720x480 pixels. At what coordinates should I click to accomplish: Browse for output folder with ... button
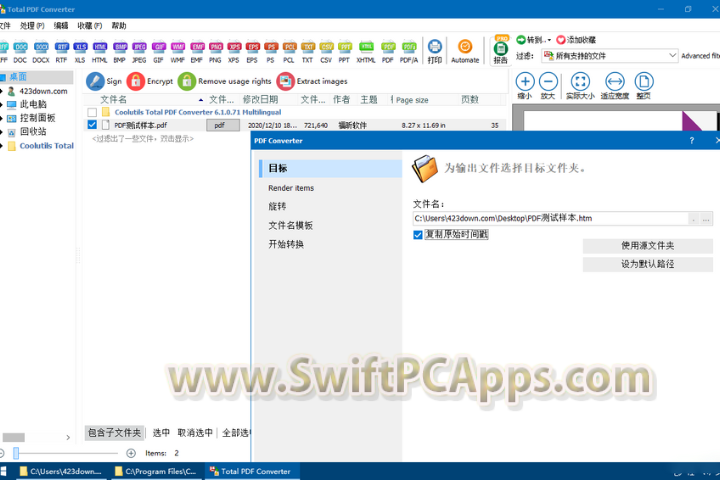[x=706, y=219]
